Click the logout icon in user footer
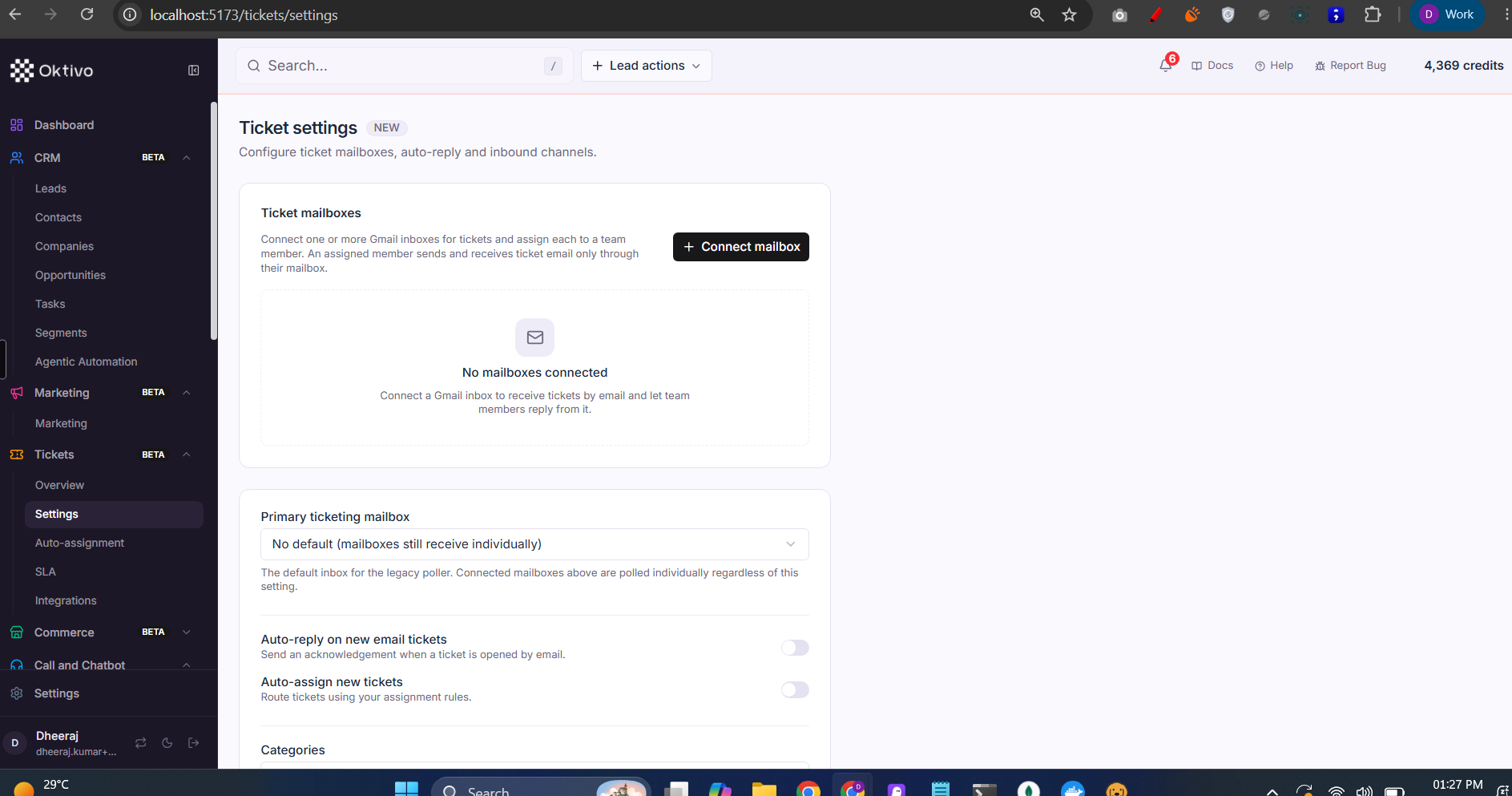 tap(194, 743)
